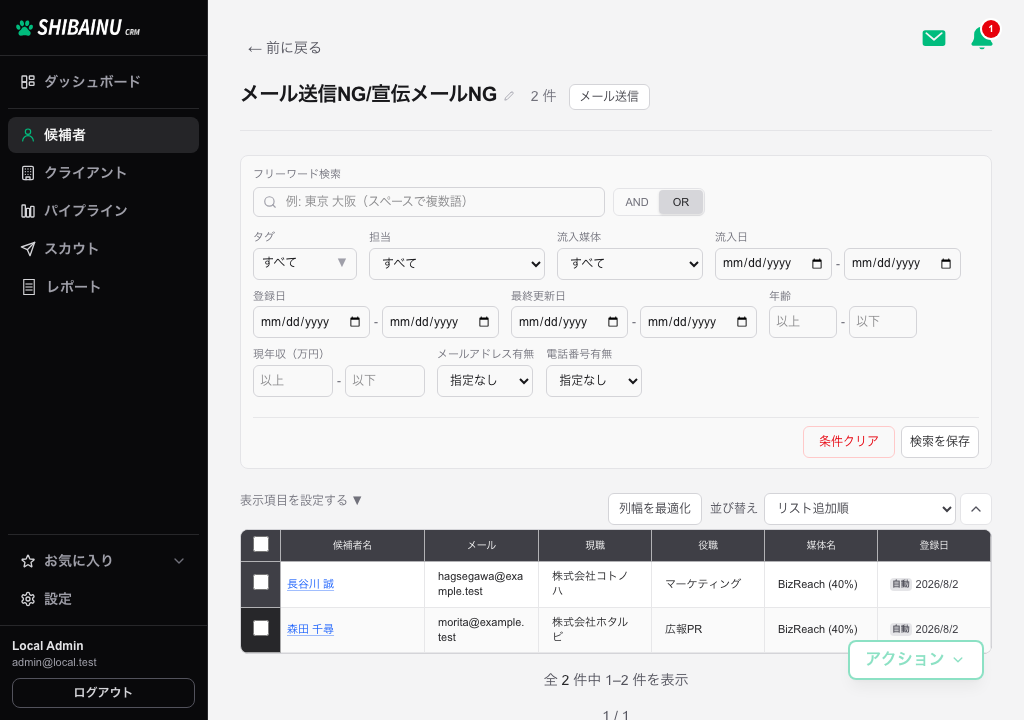Click the 検索を保存 button
This screenshot has width=1024, height=720.
point(940,442)
